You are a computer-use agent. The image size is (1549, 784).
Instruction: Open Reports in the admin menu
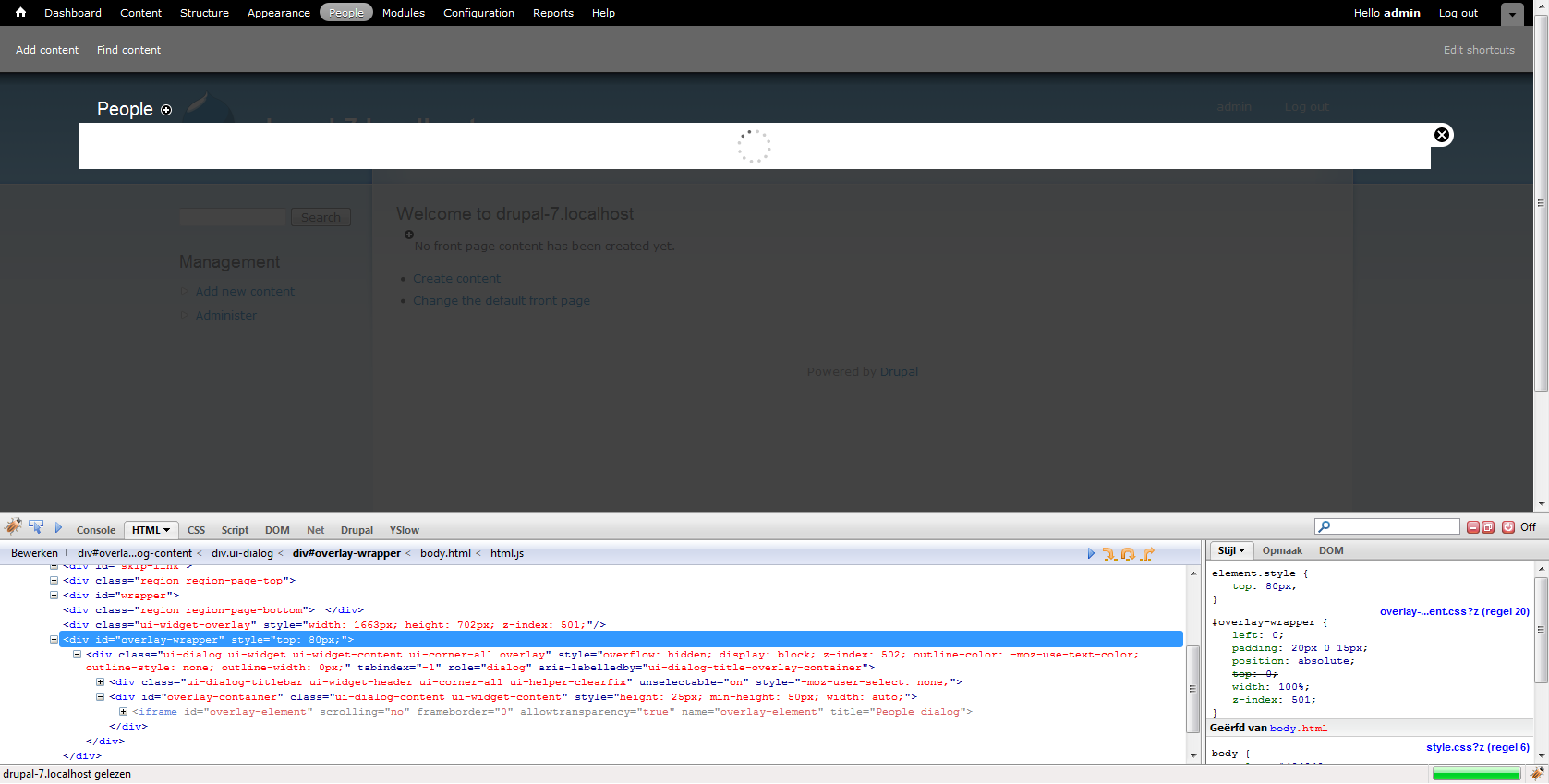click(553, 13)
